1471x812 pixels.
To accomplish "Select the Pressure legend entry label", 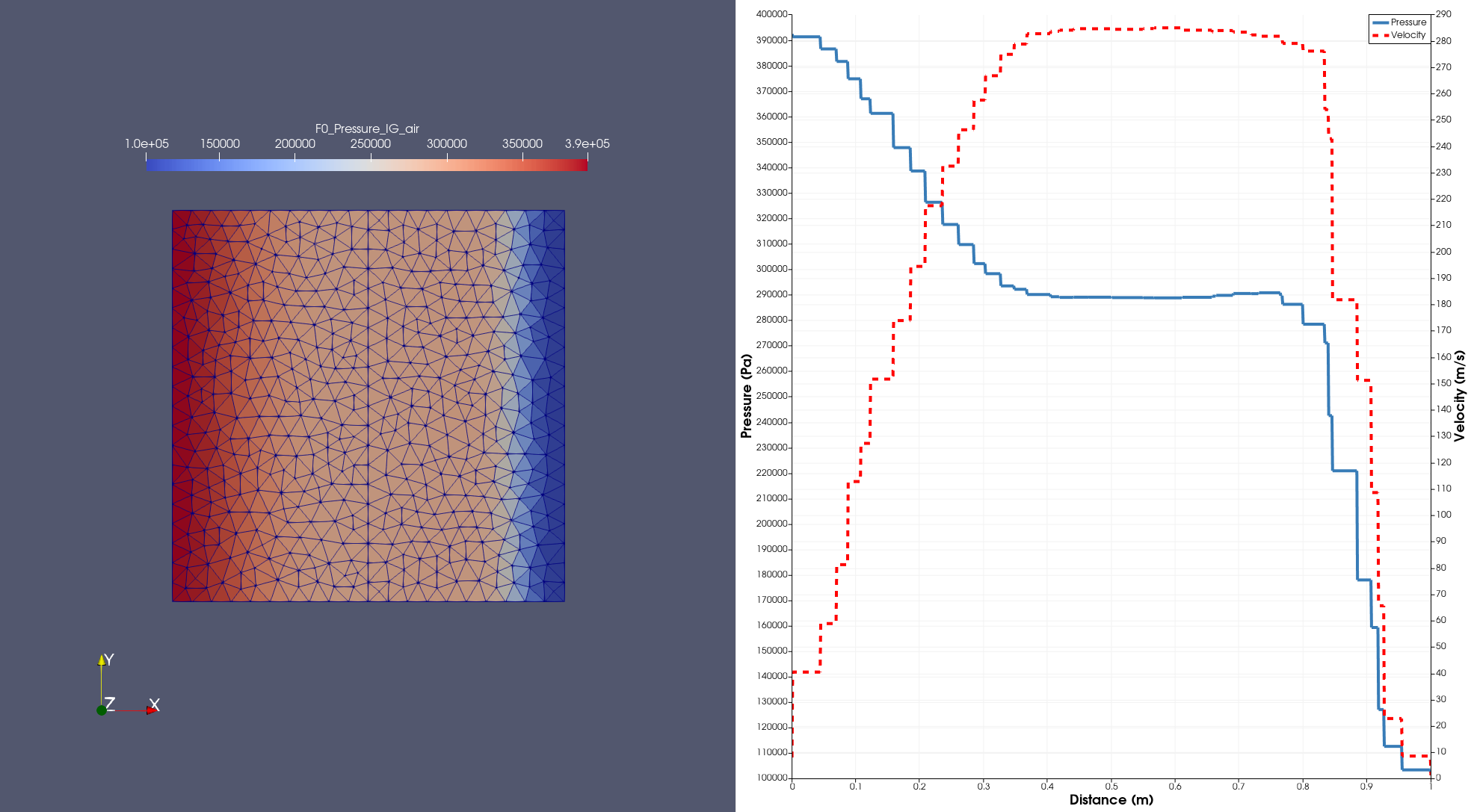I will coord(1408,22).
